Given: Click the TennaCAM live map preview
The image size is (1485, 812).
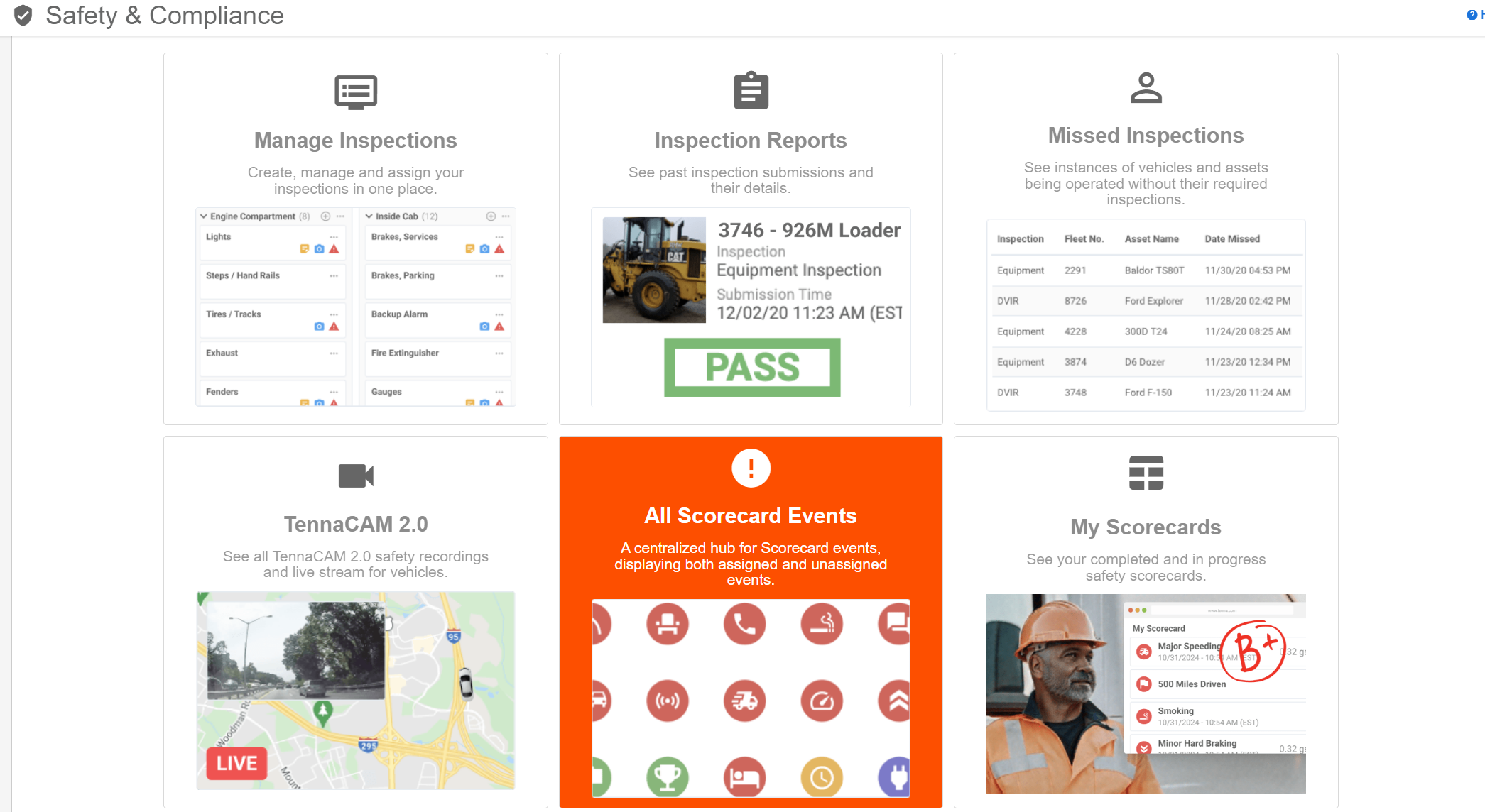Looking at the screenshot, I should pos(356,691).
